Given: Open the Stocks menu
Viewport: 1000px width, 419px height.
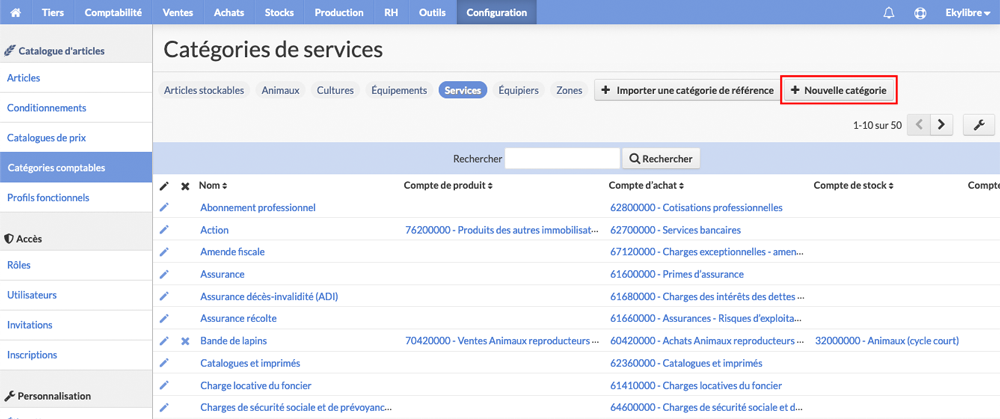Looking at the screenshot, I should [x=280, y=12].
